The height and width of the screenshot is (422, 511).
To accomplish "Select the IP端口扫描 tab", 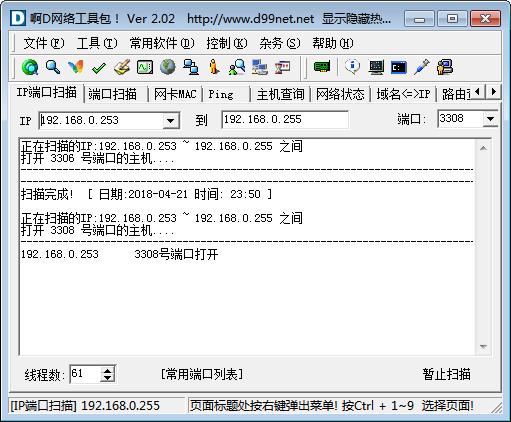I will point(47,92).
